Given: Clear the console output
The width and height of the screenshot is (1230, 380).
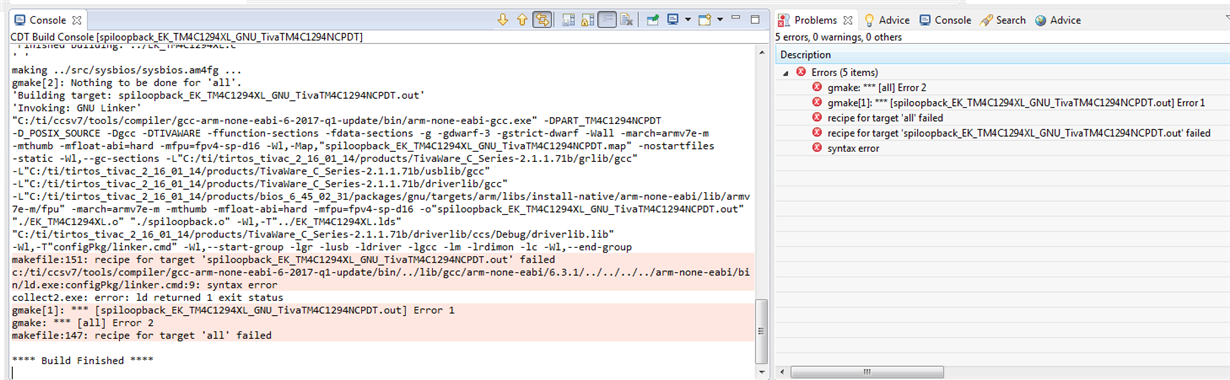Looking at the screenshot, I should point(626,19).
